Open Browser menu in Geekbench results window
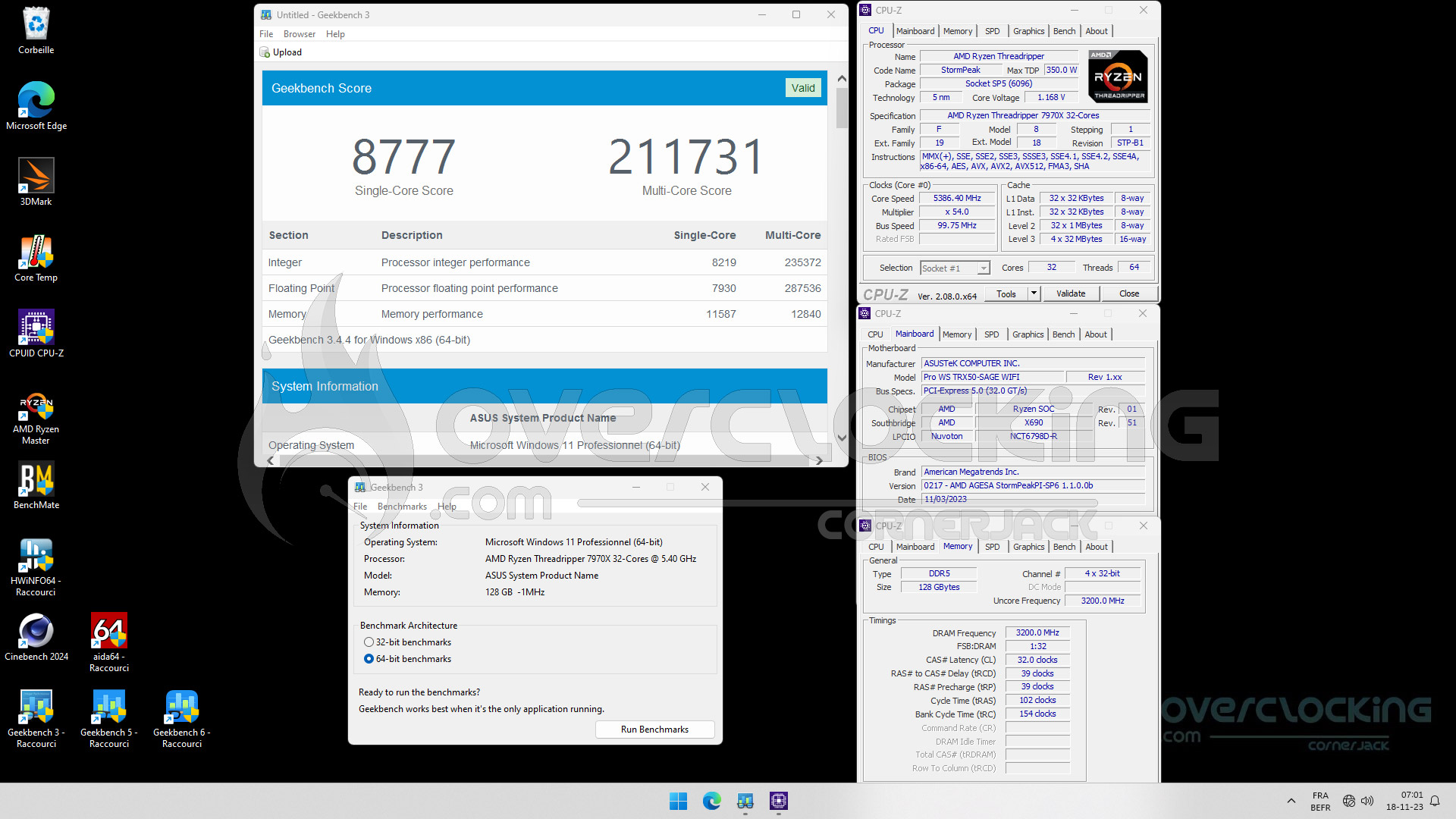Viewport: 1456px width, 819px height. click(300, 34)
